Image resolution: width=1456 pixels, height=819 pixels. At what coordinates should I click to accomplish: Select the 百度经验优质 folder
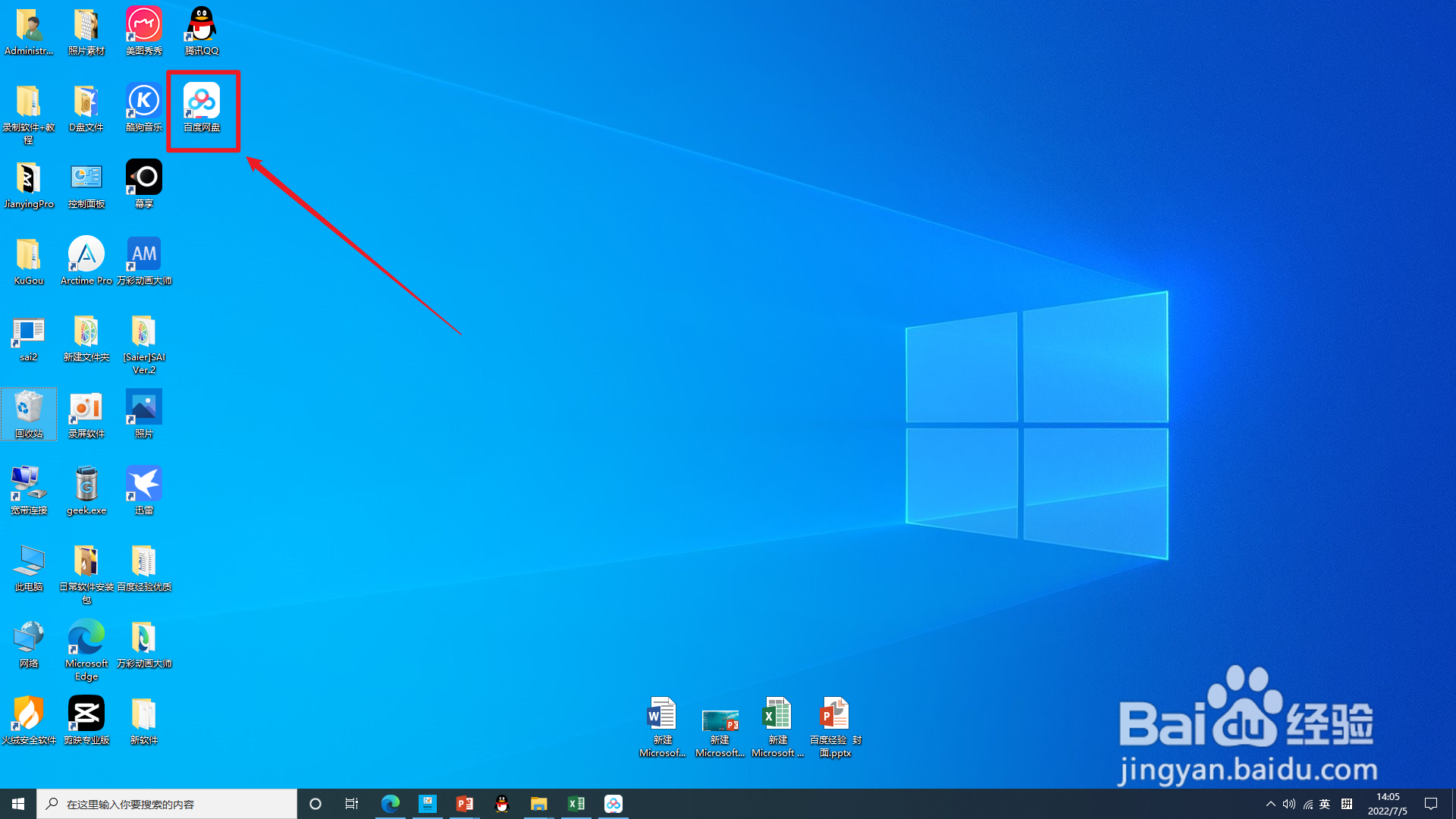click(144, 567)
